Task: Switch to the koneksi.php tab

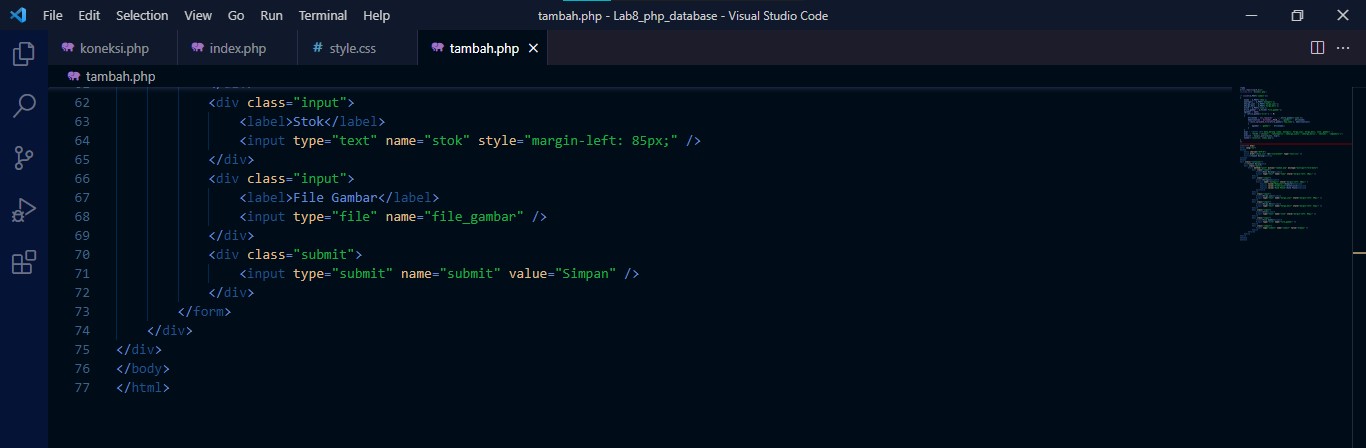Action: (x=113, y=48)
